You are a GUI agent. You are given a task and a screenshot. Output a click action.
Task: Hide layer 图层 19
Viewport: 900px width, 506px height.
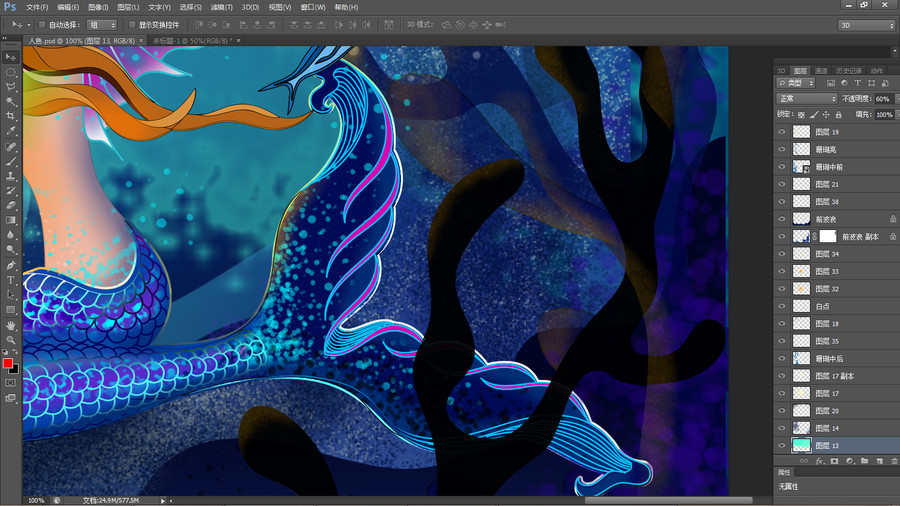782,132
